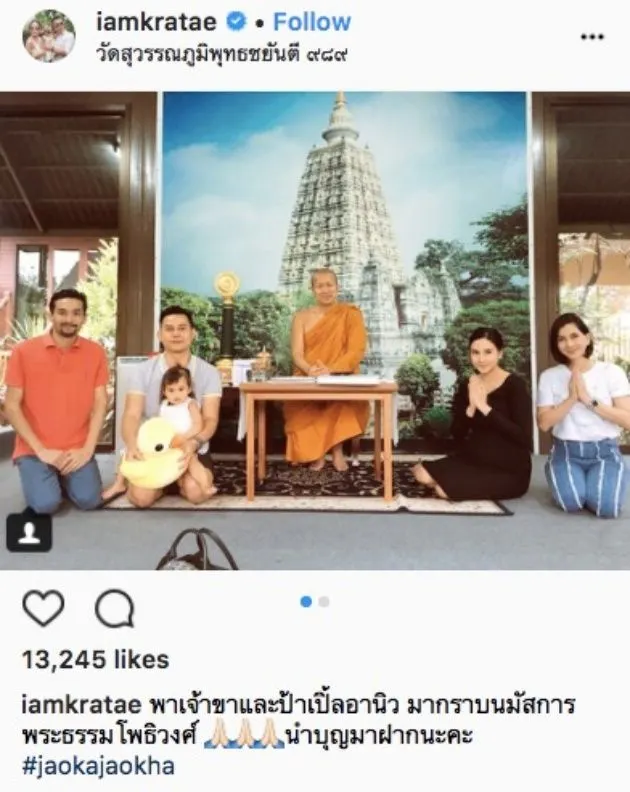View the 13,245 likes list
630x792 pixels.
[95, 660]
